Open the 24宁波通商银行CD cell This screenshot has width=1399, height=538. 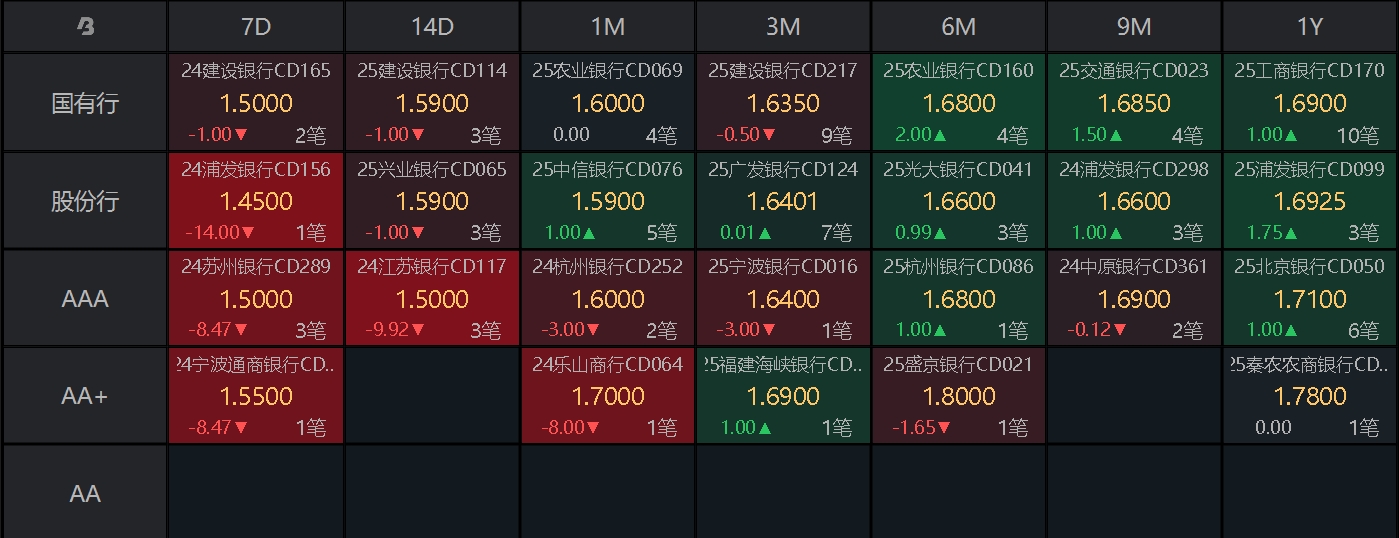point(256,396)
